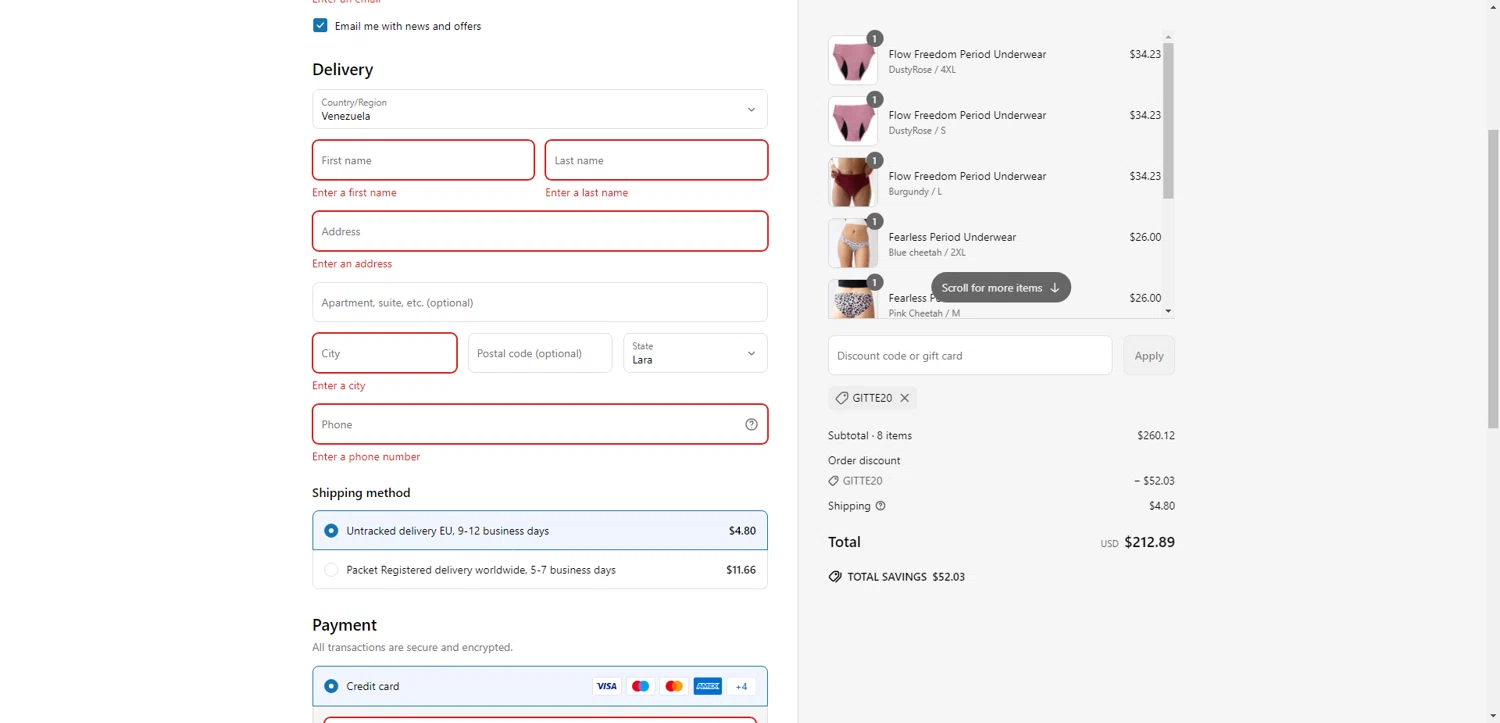
Task: Click the DustyRose / 4XL product thumbnail
Action: click(853, 61)
